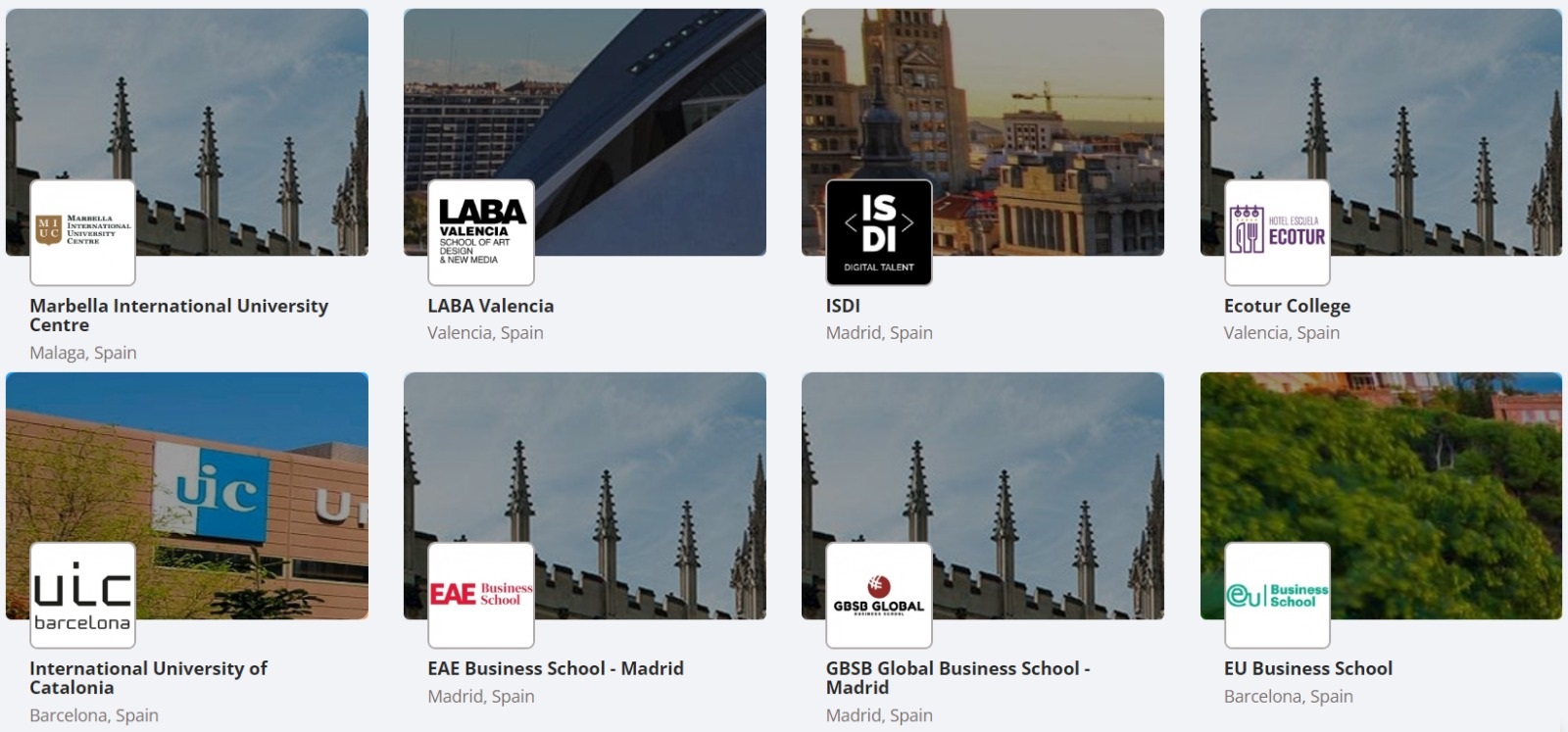The width and height of the screenshot is (1568, 732).
Task: Open the EAE Business School logo
Action: (x=481, y=596)
